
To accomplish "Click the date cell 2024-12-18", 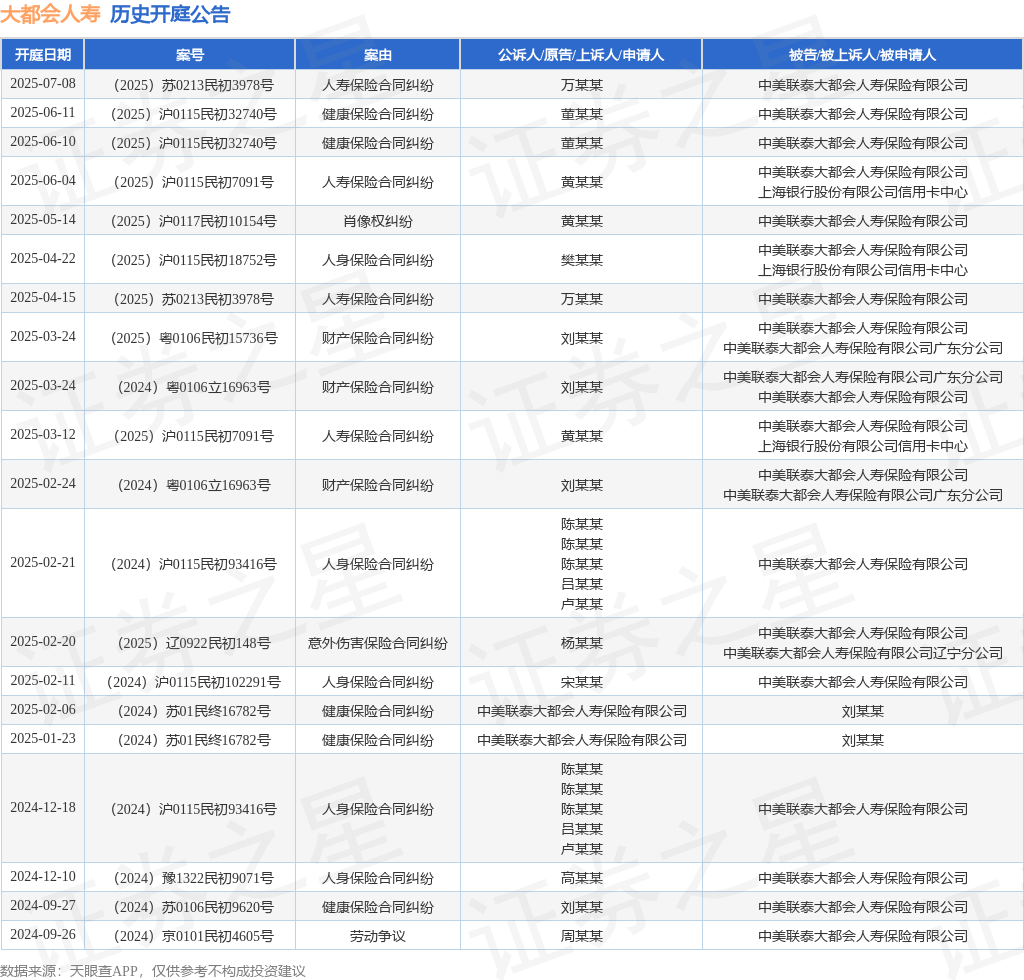I will click(x=43, y=808).
